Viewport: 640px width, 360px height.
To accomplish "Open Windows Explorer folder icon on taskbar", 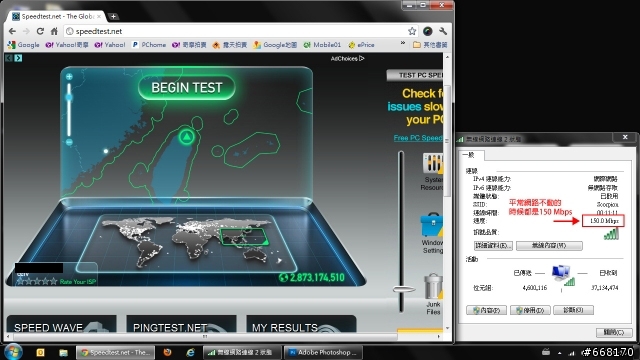I will pyautogui.click(x=63, y=352).
